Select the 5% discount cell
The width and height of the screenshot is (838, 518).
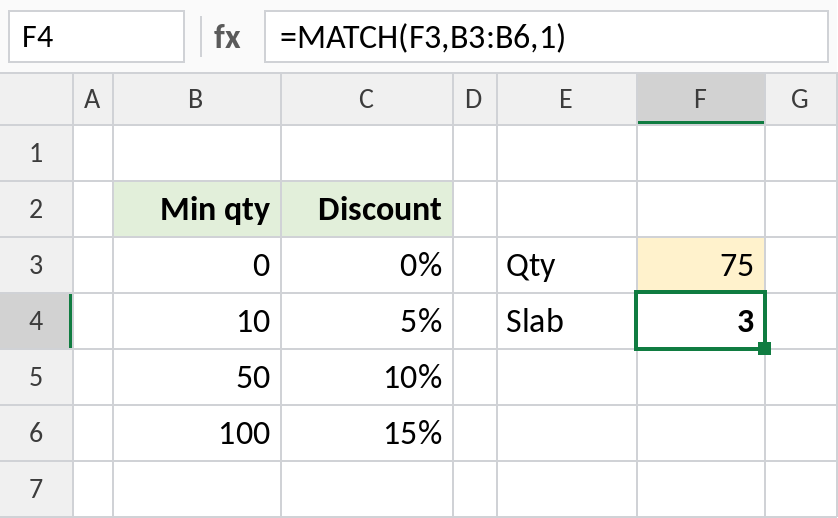click(x=367, y=321)
